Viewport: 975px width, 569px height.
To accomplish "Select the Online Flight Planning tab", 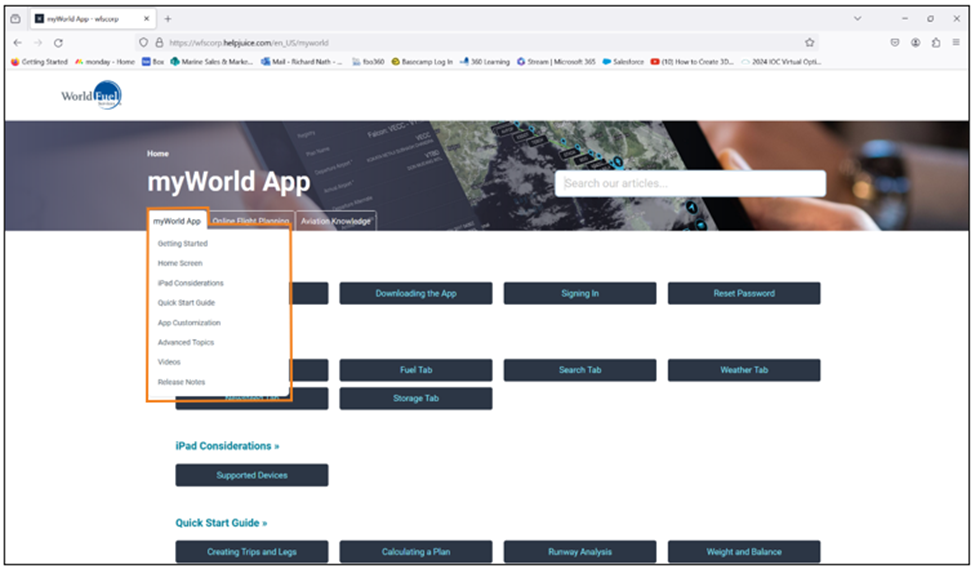I will [251, 221].
